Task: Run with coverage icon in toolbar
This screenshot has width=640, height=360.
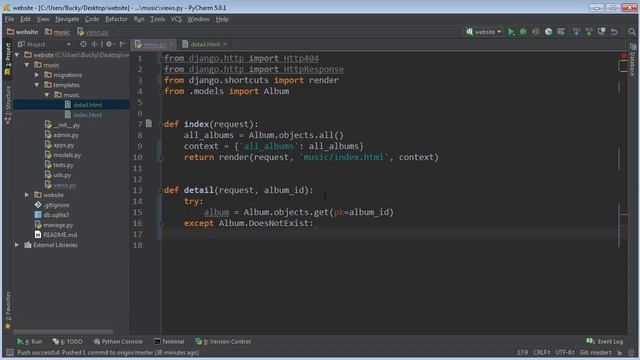Action: pos(536,32)
